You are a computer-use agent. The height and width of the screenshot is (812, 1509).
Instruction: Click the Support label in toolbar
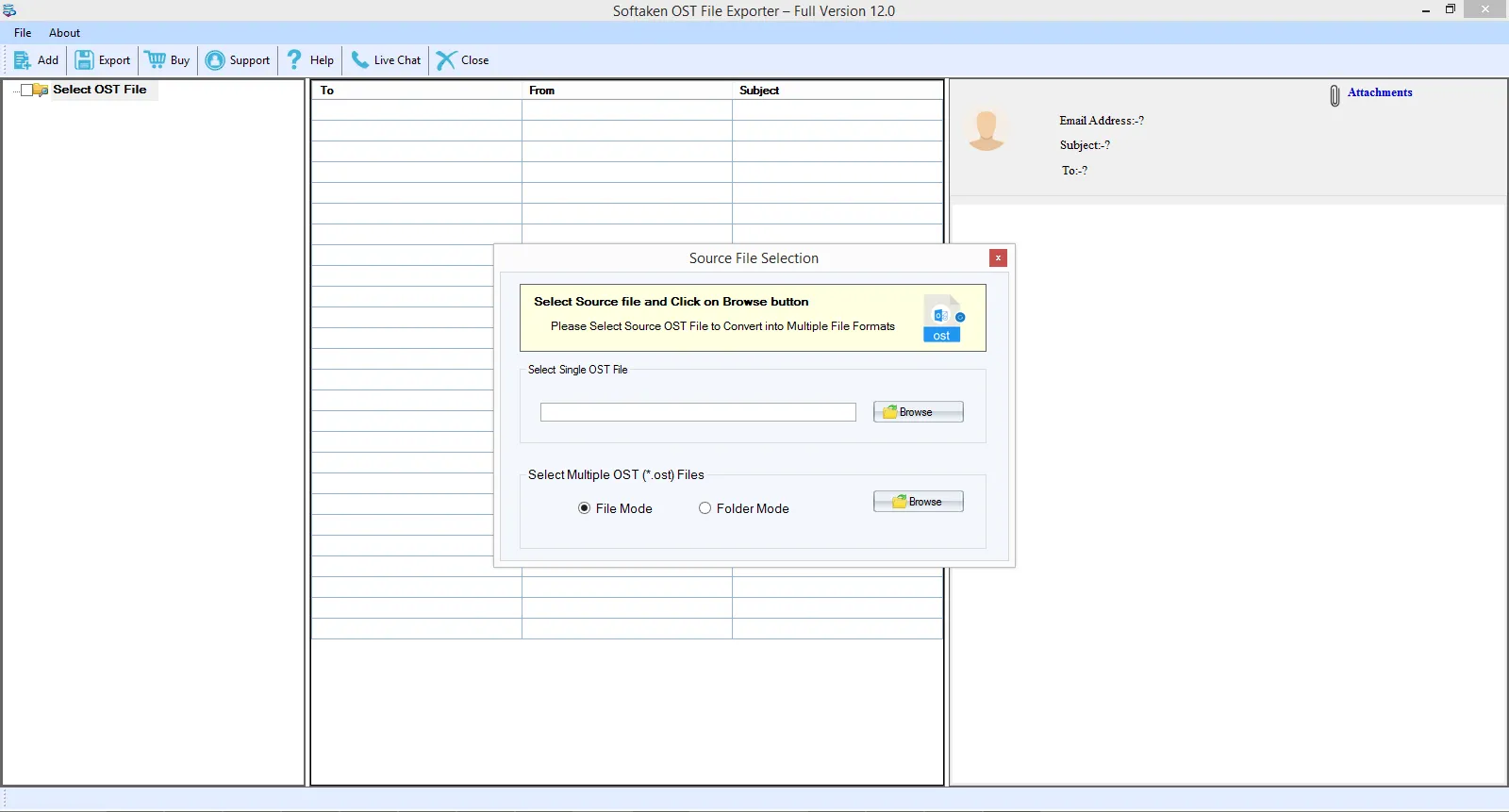click(250, 60)
